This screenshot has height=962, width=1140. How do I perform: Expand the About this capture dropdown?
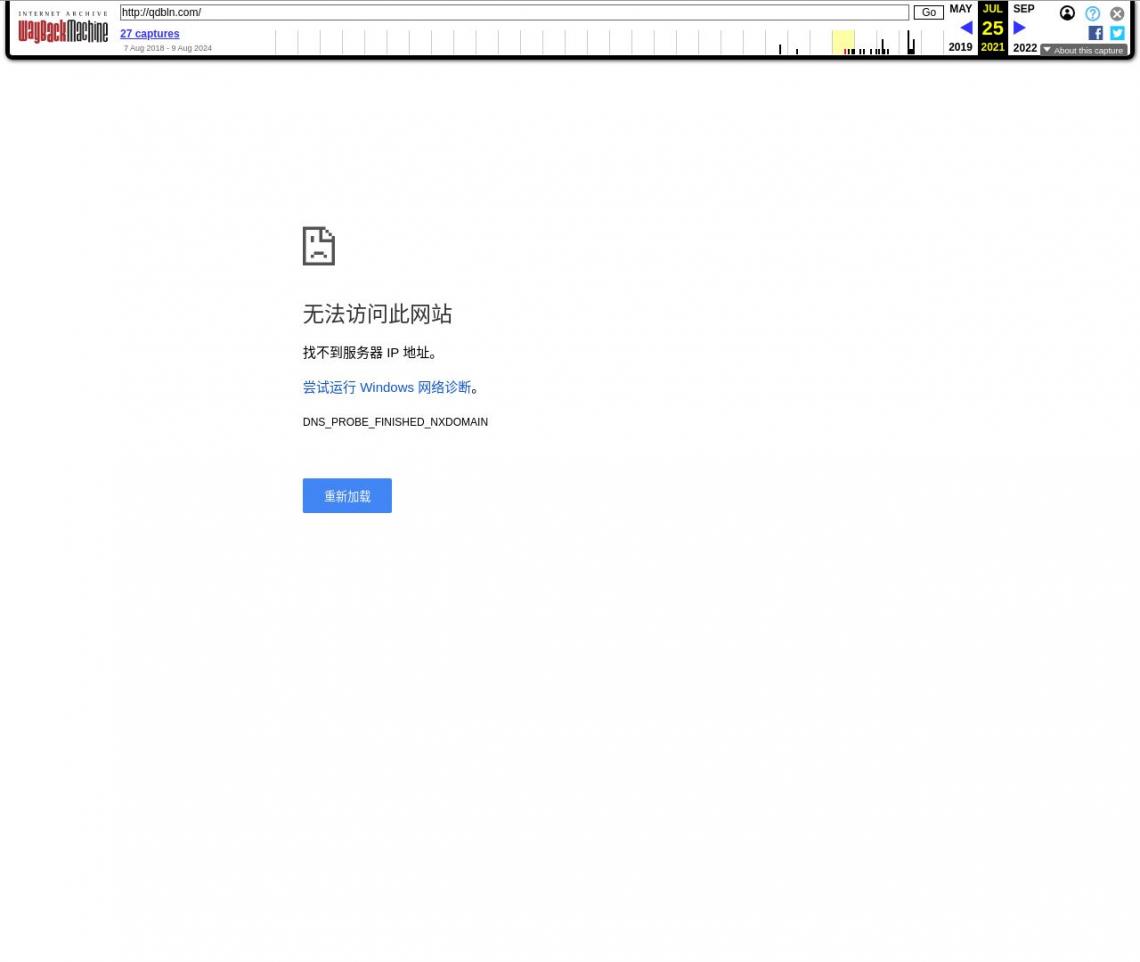click(x=1084, y=50)
